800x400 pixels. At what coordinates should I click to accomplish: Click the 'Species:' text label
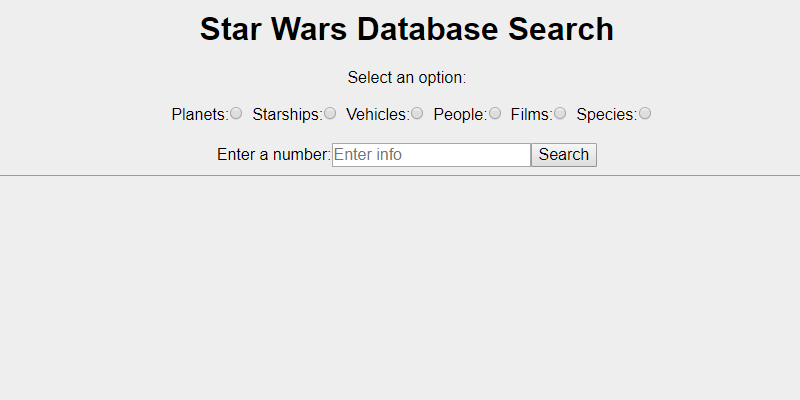(607, 115)
